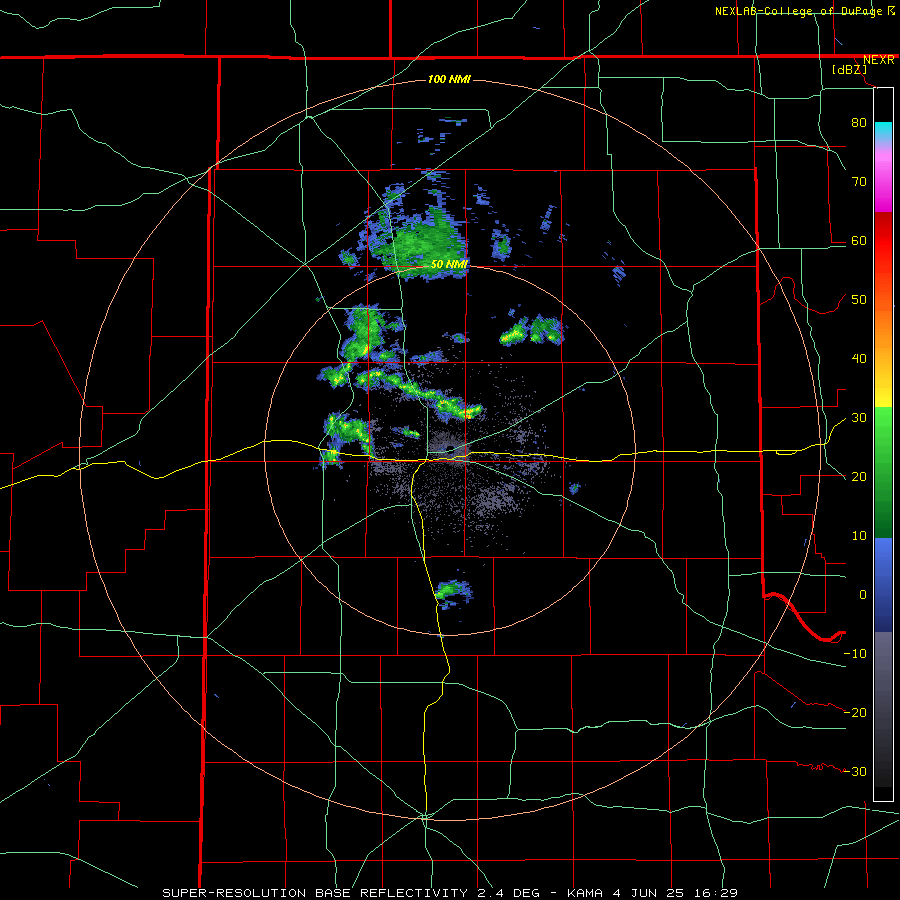Click the 0 value on the dBZ scale
This screenshot has width=900, height=900.
point(863,595)
